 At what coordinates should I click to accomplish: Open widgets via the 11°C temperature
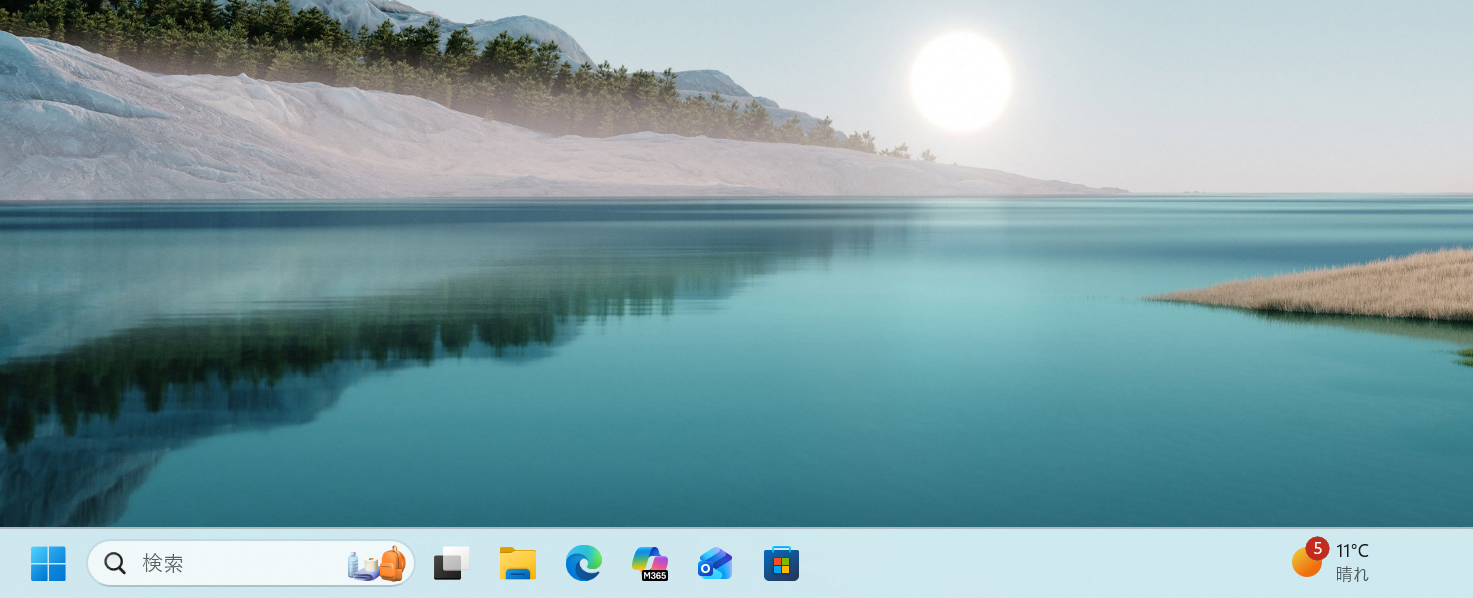[1352, 551]
